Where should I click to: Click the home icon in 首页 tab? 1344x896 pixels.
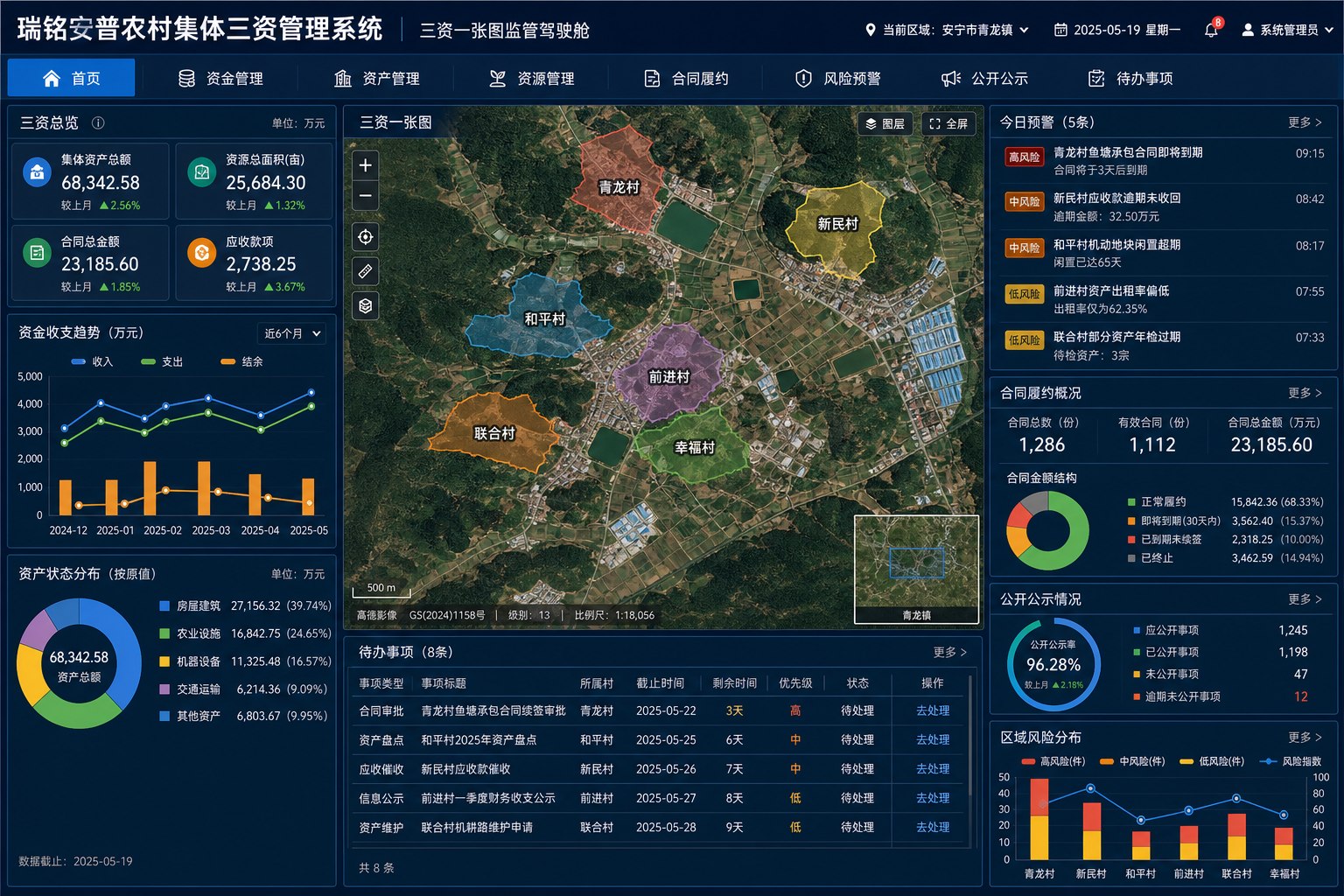pos(52,79)
